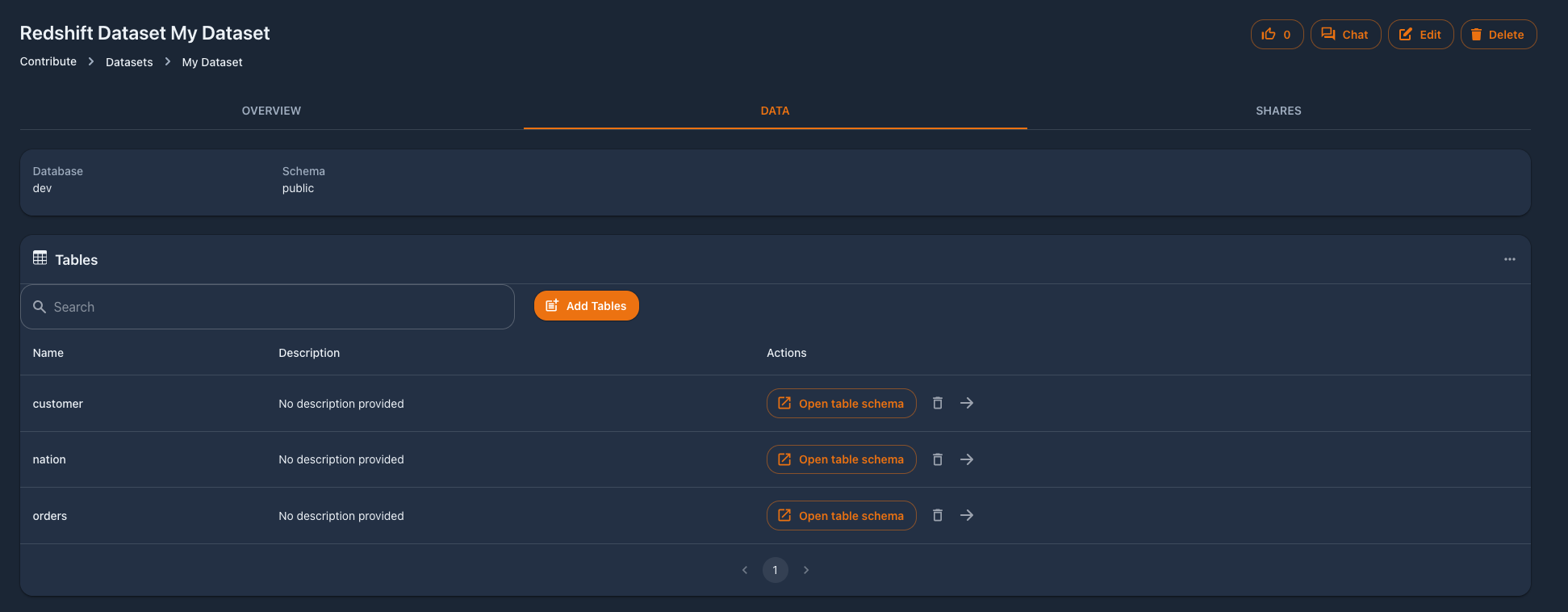Open customer table via arrow icon
The height and width of the screenshot is (612, 1568).
tap(967, 403)
